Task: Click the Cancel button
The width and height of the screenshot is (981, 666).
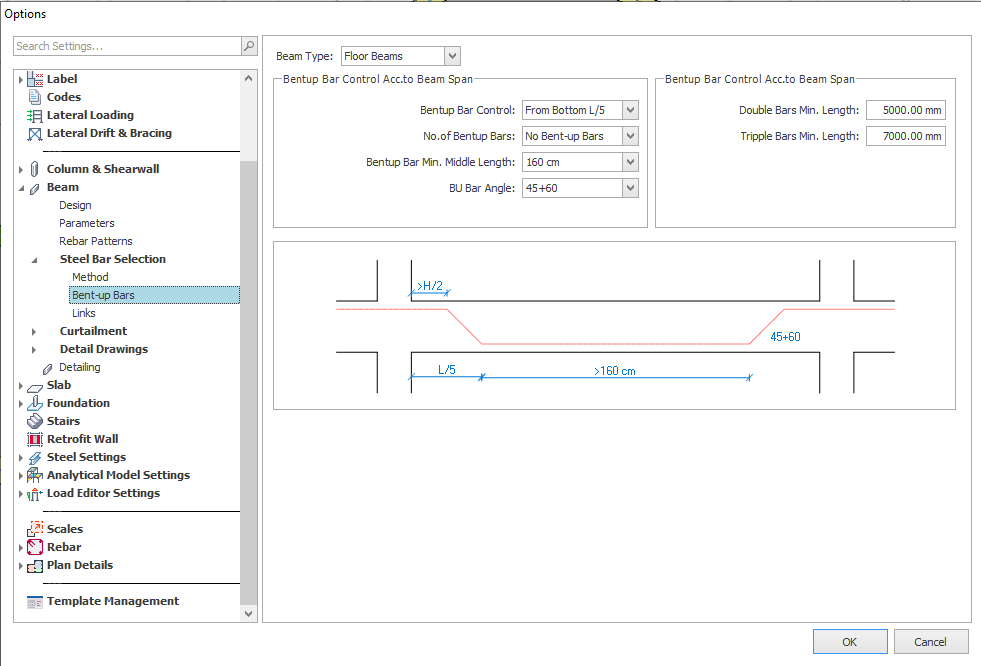Action: [x=930, y=642]
